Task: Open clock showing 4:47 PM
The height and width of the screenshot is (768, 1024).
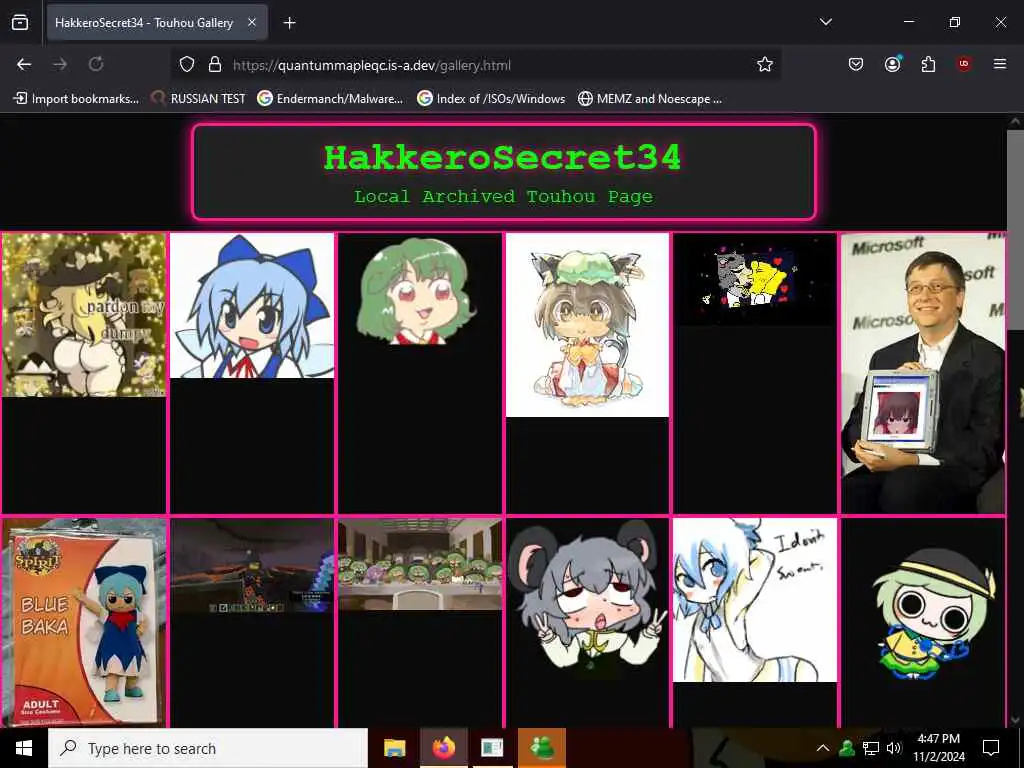Action: click(938, 748)
